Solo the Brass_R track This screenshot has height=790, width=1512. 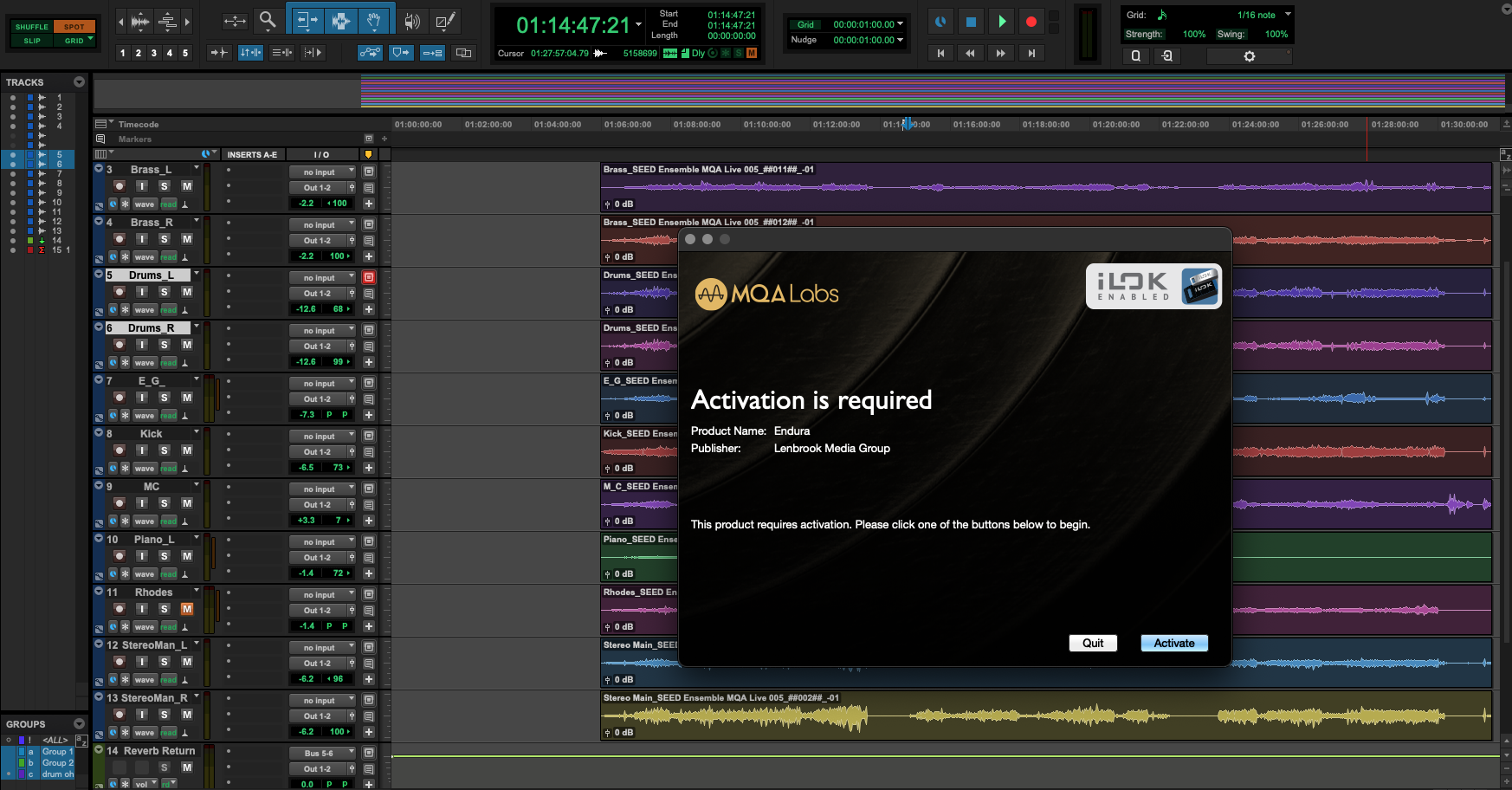[x=165, y=239]
